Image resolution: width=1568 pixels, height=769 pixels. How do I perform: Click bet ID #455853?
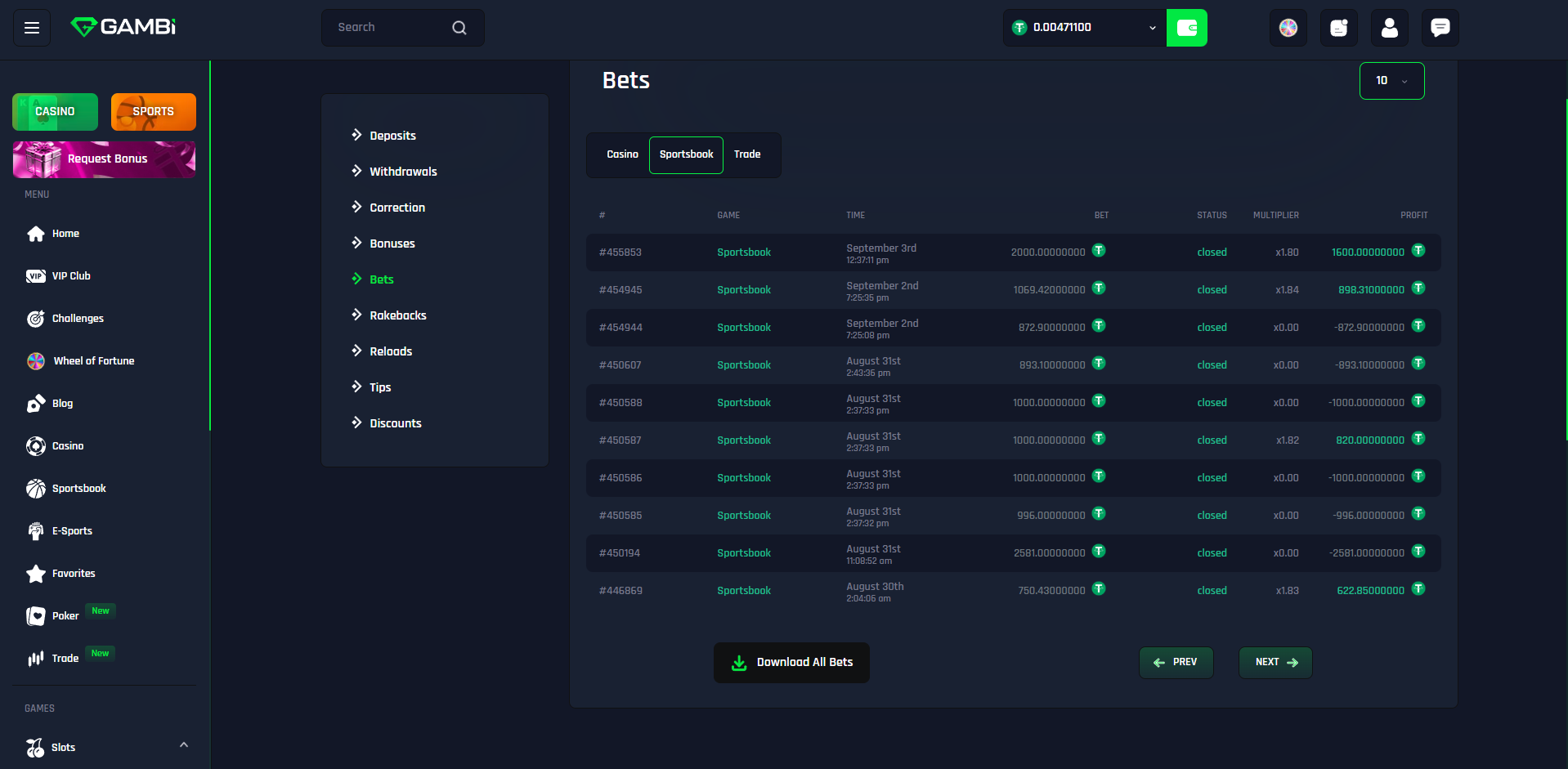[620, 253]
